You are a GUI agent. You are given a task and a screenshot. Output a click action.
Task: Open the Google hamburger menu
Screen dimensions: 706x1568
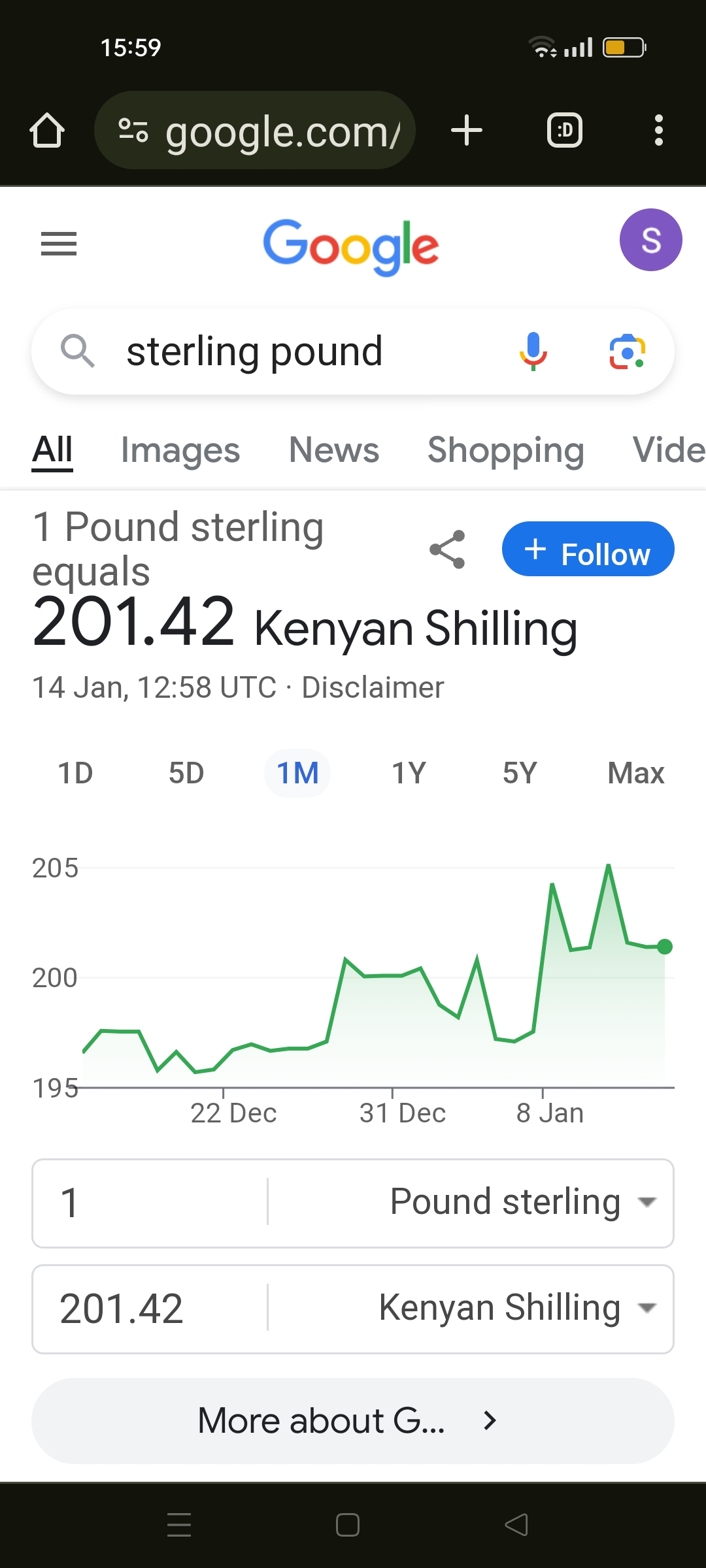[x=59, y=244]
